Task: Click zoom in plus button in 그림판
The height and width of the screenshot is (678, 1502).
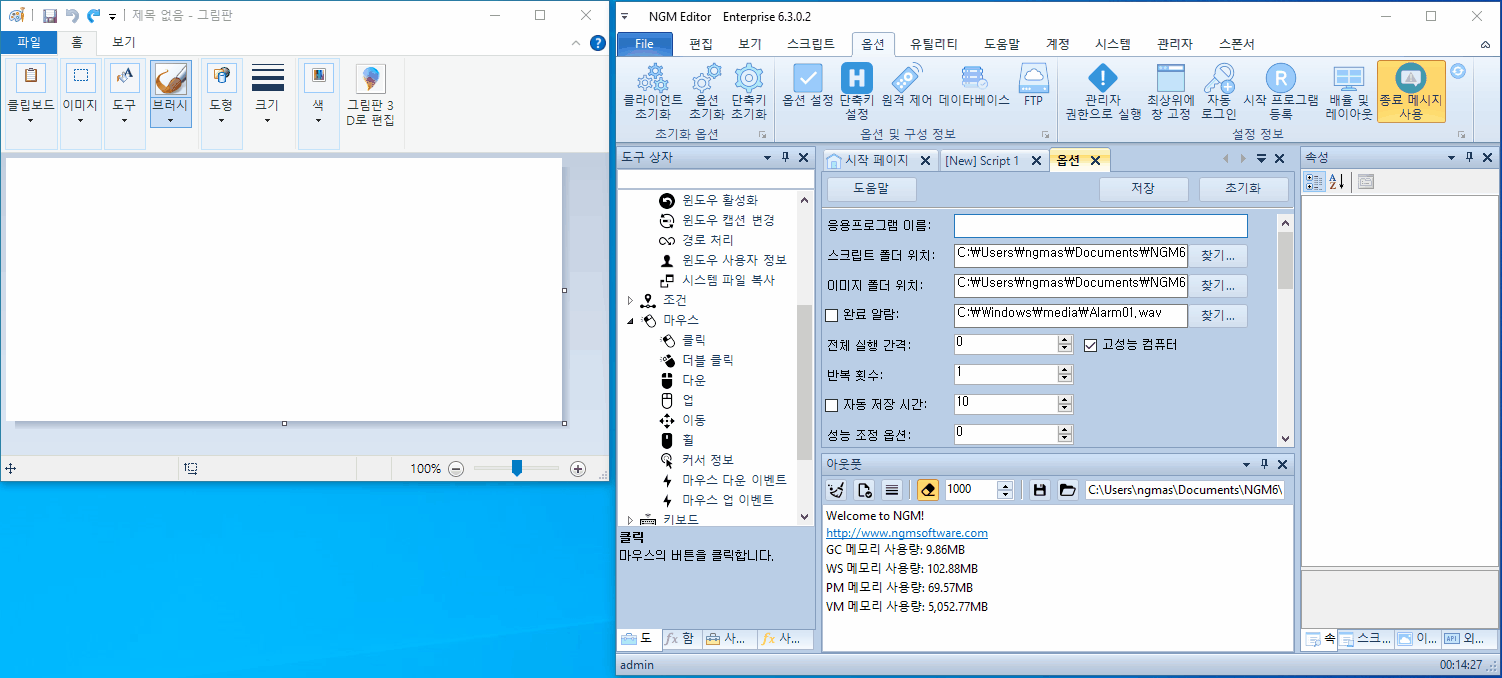Action: pyautogui.click(x=578, y=468)
